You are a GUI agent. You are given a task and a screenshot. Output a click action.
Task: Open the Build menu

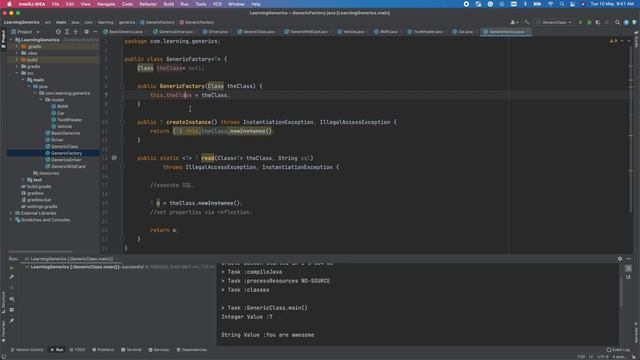169,4
